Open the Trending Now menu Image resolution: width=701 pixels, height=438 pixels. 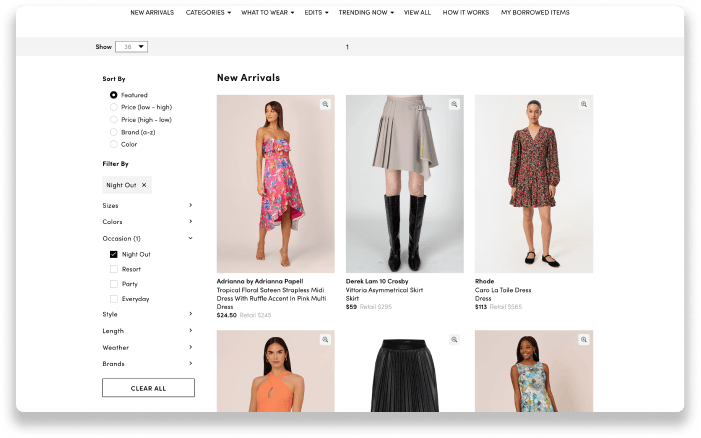click(366, 13)
